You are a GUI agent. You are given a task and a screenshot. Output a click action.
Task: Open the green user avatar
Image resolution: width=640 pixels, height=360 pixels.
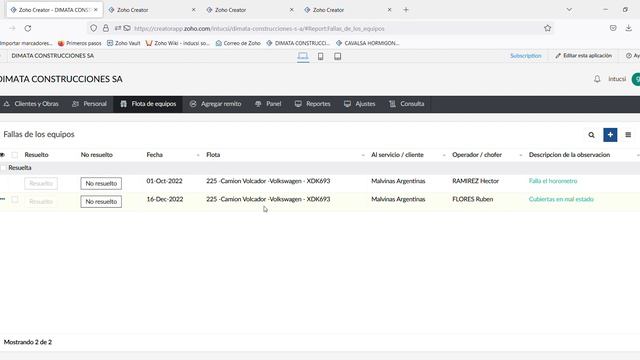[x=636, y=79]
